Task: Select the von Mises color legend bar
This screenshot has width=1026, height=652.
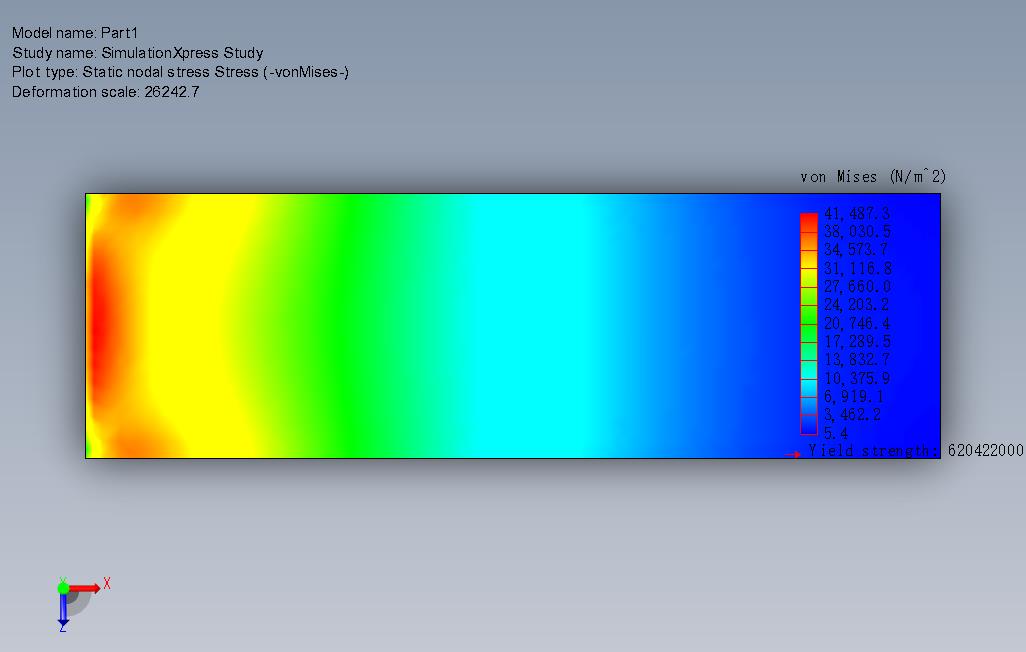Action: tap(809, 323)
